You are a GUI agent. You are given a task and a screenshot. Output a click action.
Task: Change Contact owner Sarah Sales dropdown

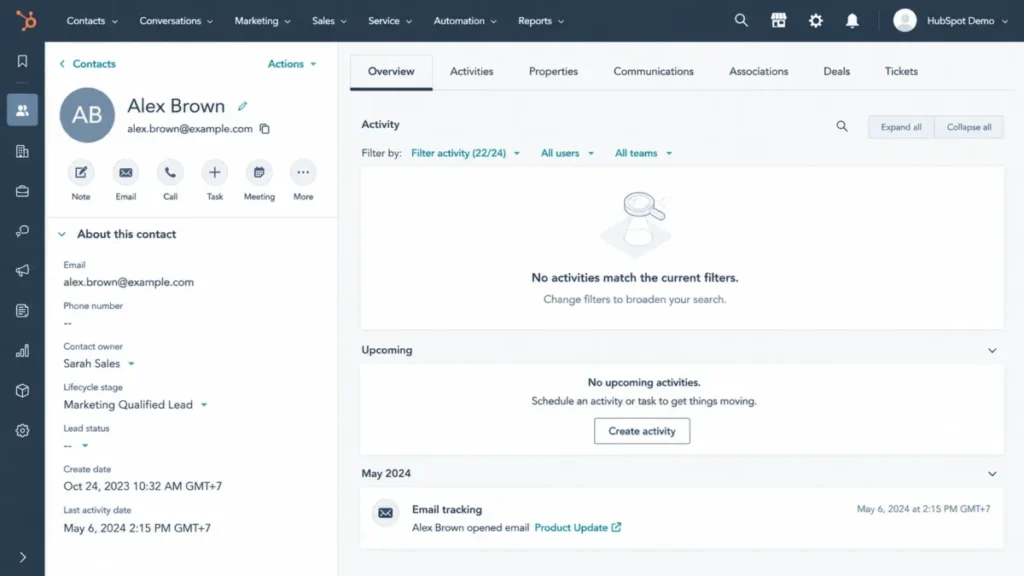[x=99, y=364]
